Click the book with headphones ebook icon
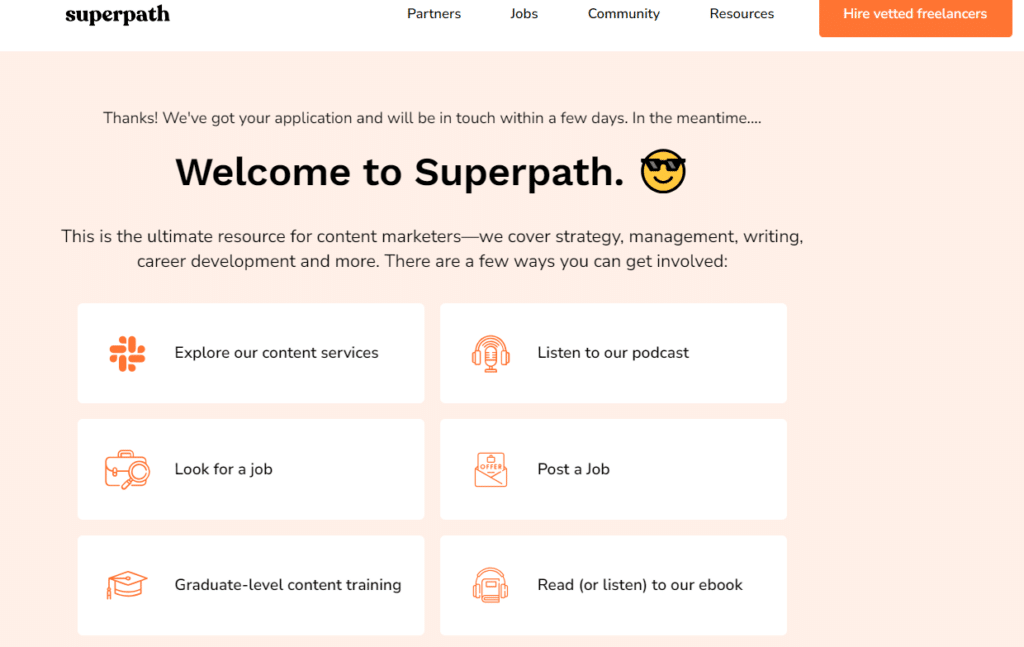The image size is (1024, 647). (490, 585)
